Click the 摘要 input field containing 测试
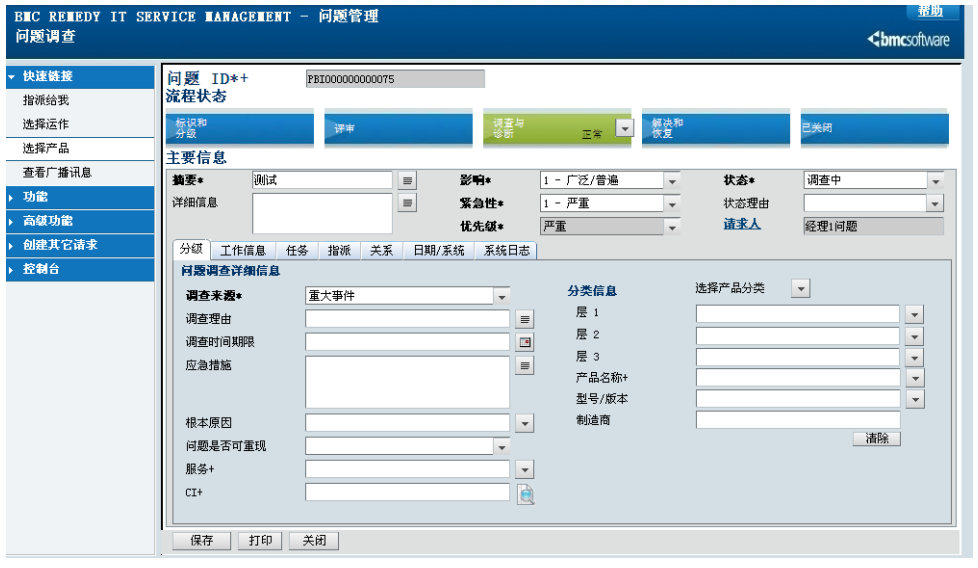 pyautogui.click(x=322, y=181)
